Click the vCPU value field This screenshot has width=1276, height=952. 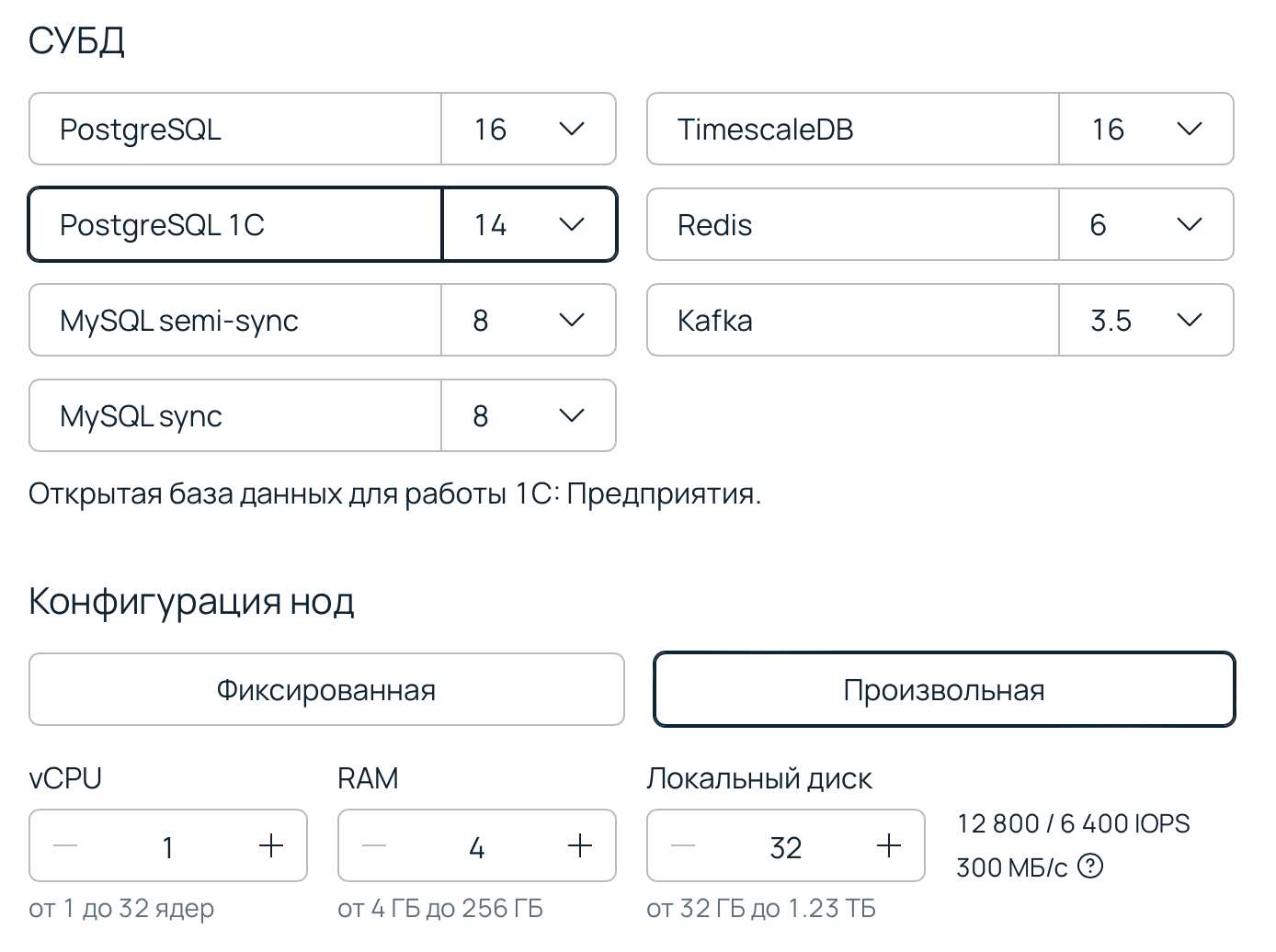pyautogui.click(x=168, y=846)
